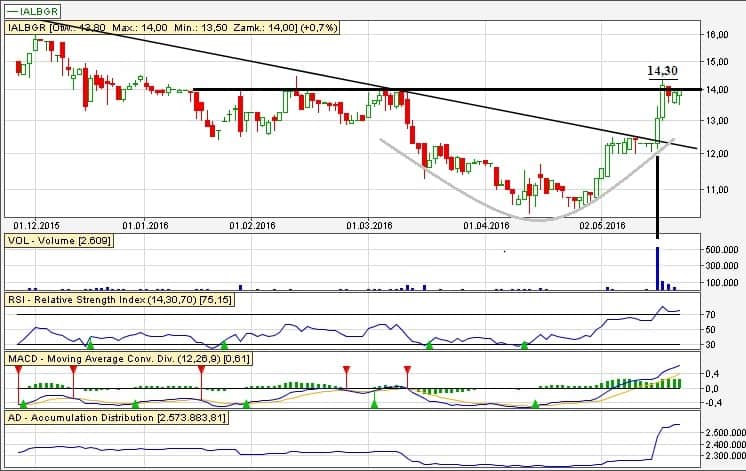Click the 01.03.2016 date on time axis

click(369, 226)
